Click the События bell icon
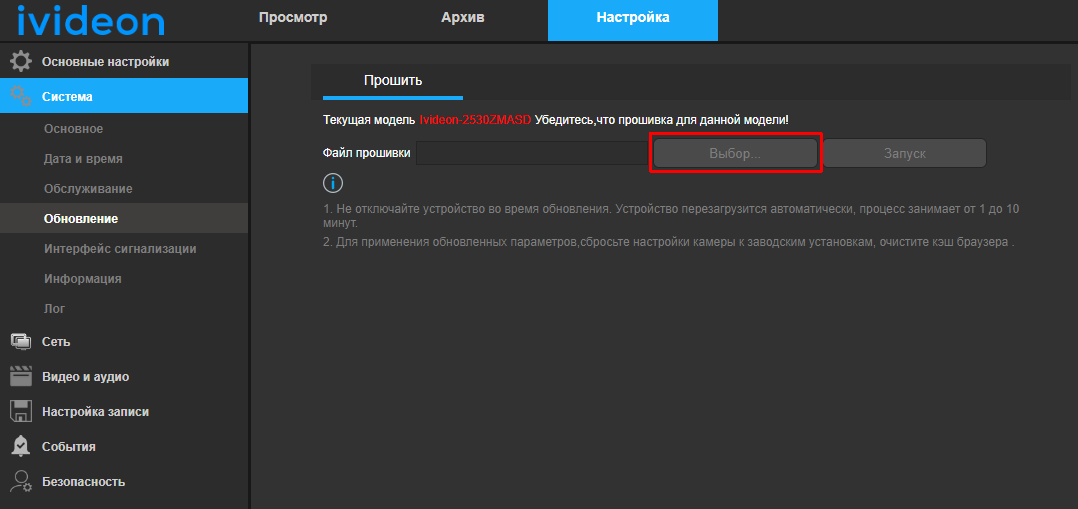Image resolution: width=1078 pixels, height=509 pixels. click(21, 446)
